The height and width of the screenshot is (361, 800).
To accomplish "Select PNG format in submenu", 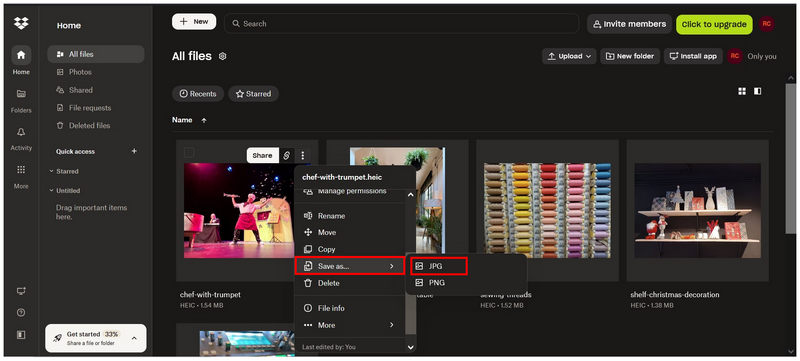I will (x=466, y=282).
